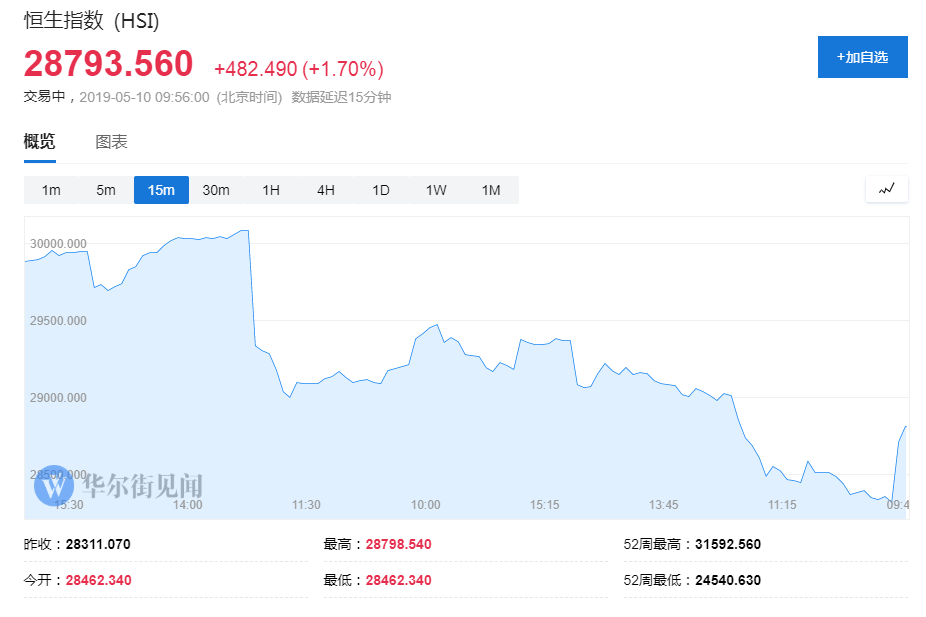Select the 15m interval

pos(161,190)
